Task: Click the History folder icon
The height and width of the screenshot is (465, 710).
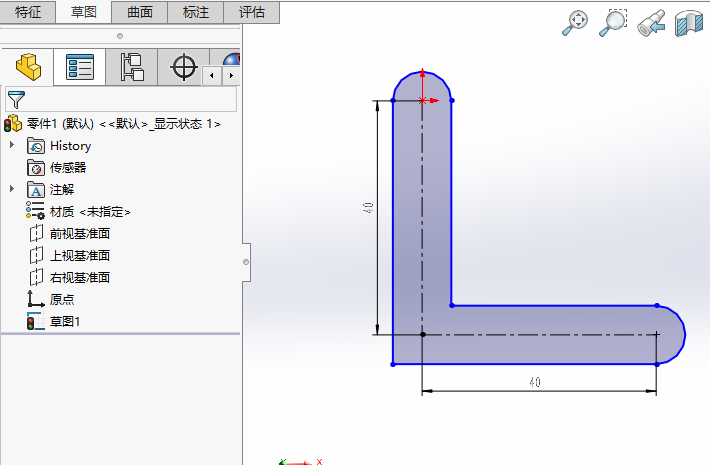Action: click(36, 146)
